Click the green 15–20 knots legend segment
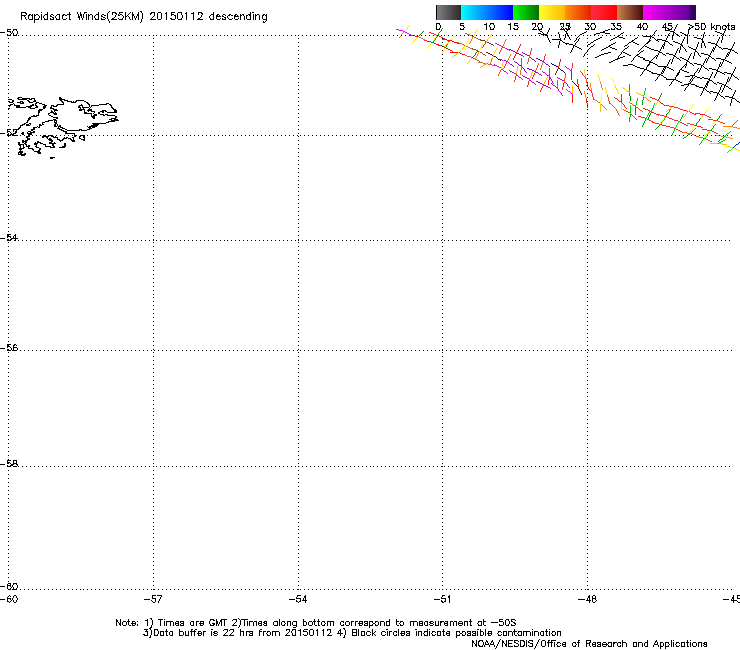The image size is (740, 650). click(x=526, y=12)
